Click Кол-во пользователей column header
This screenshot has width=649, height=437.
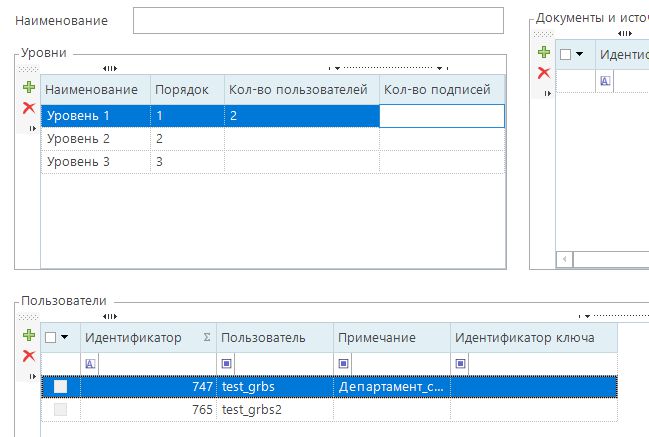click(x=299, y=90)
